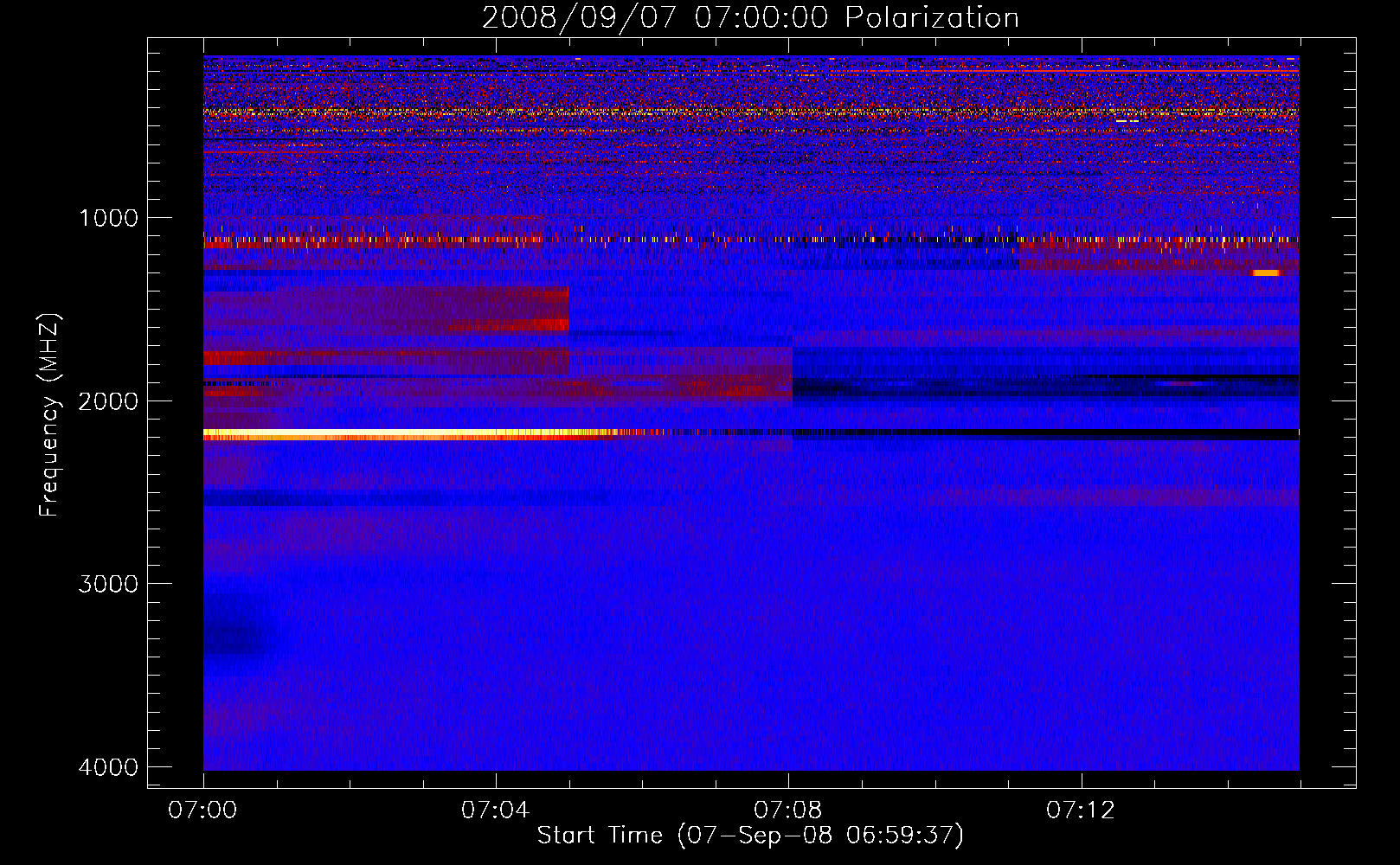The width and height of the screenshot is (1400, 865).
Task: Click the '07:08' time tick label
Action: click(x=787, y=811)
